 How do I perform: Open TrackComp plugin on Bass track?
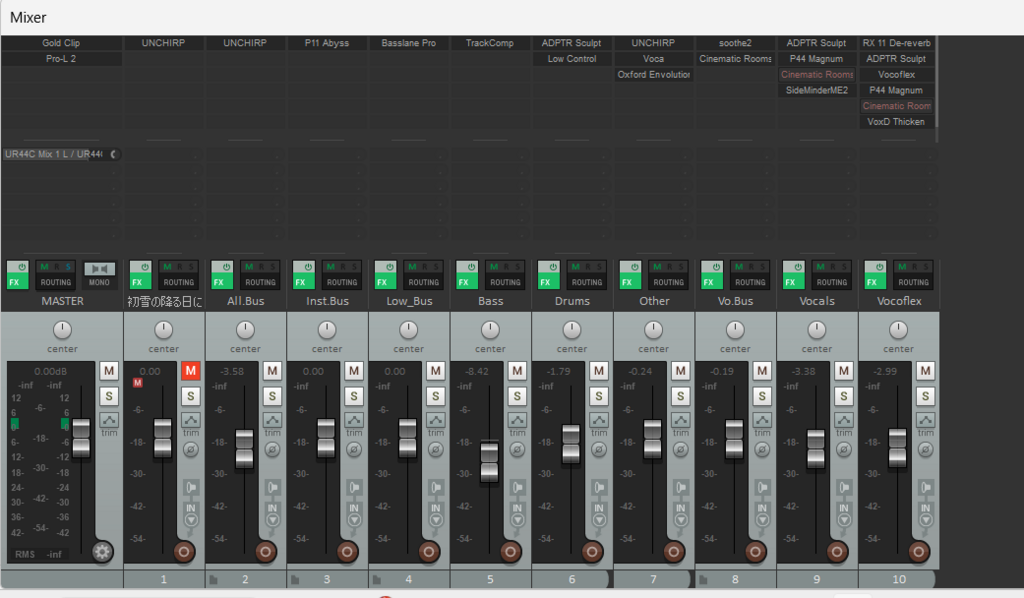(x=490, y=43)
